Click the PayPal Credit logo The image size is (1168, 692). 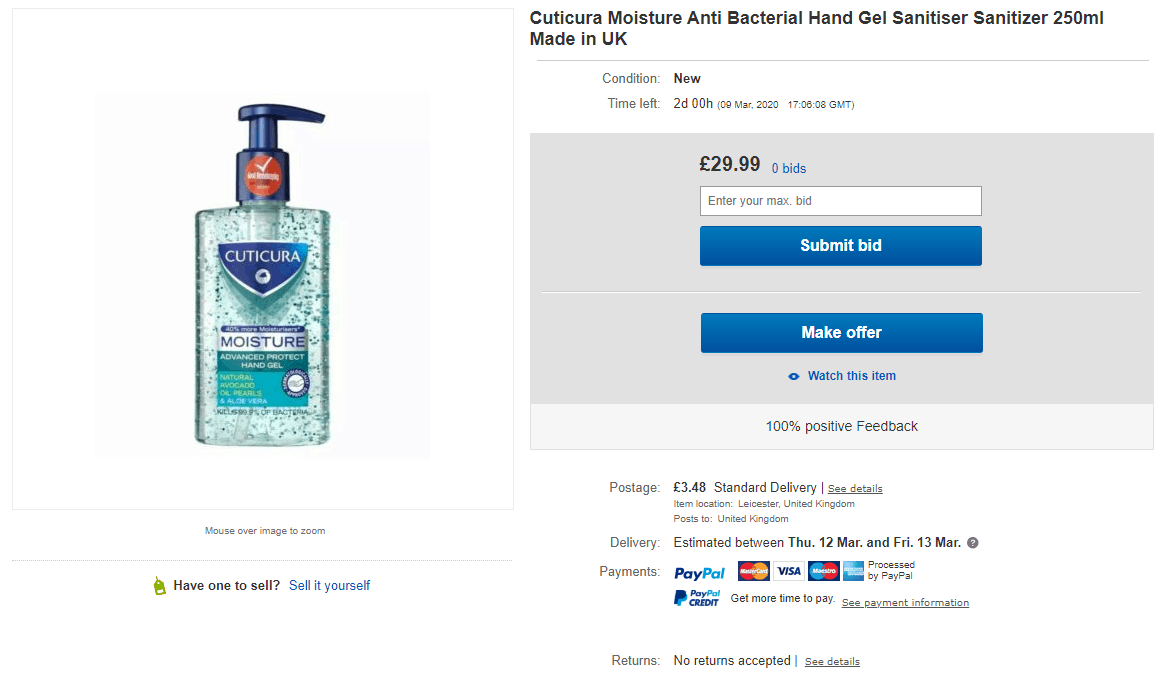tap(697, 598)
